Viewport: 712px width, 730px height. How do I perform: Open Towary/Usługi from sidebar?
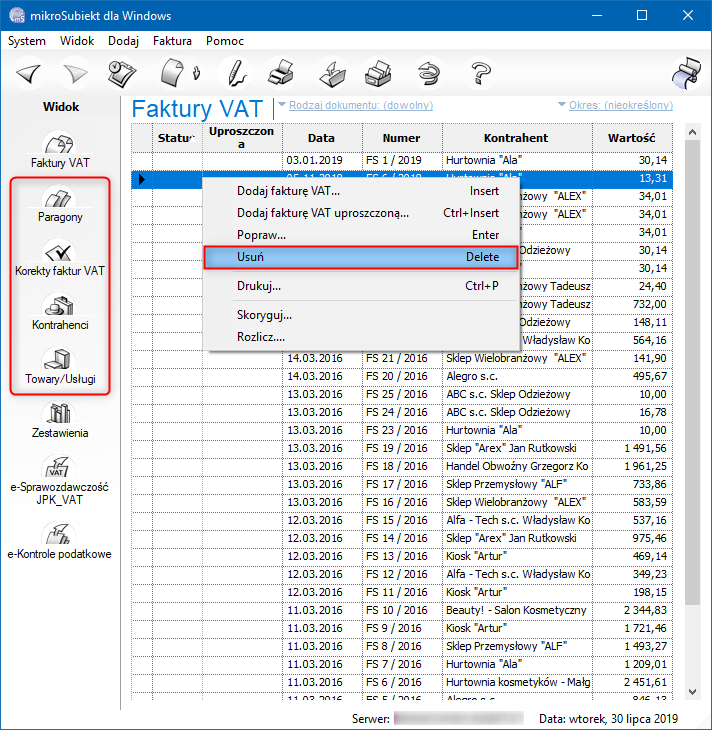pyautogui.click(x=60, y=366)
